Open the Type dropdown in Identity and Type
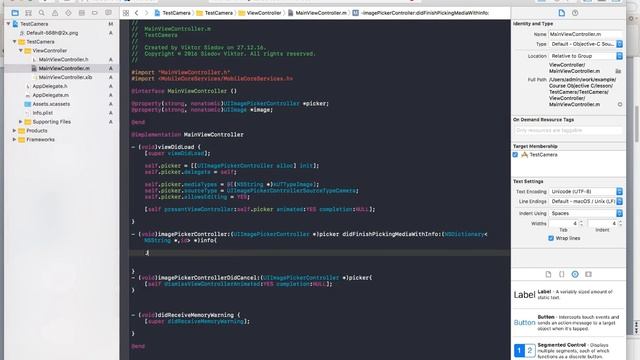This screenshot has width=640, height=360. pos(586,44)
